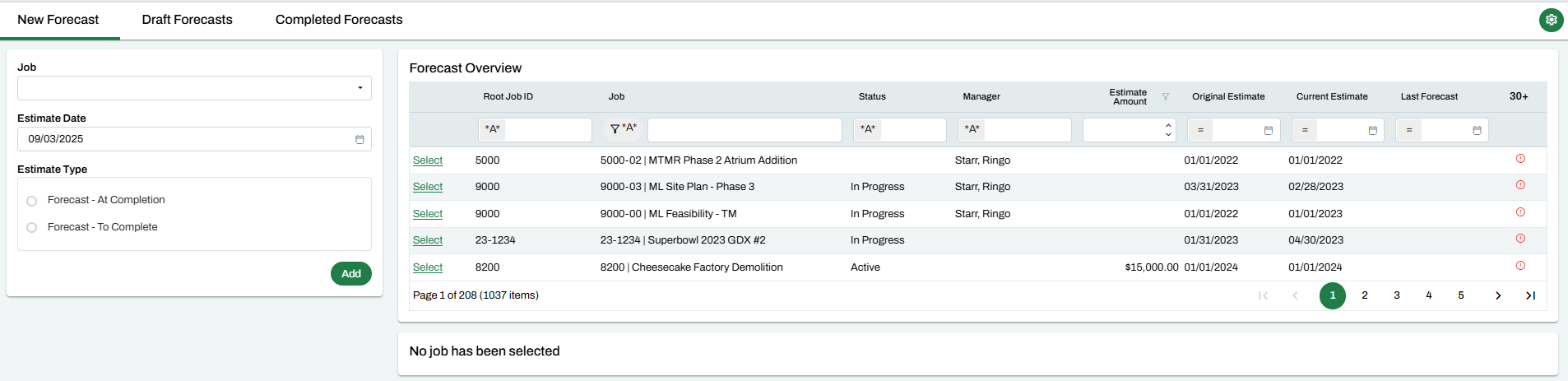
Task: Select Forecast - To Complete radio option
Action: [x=32, y=228]
